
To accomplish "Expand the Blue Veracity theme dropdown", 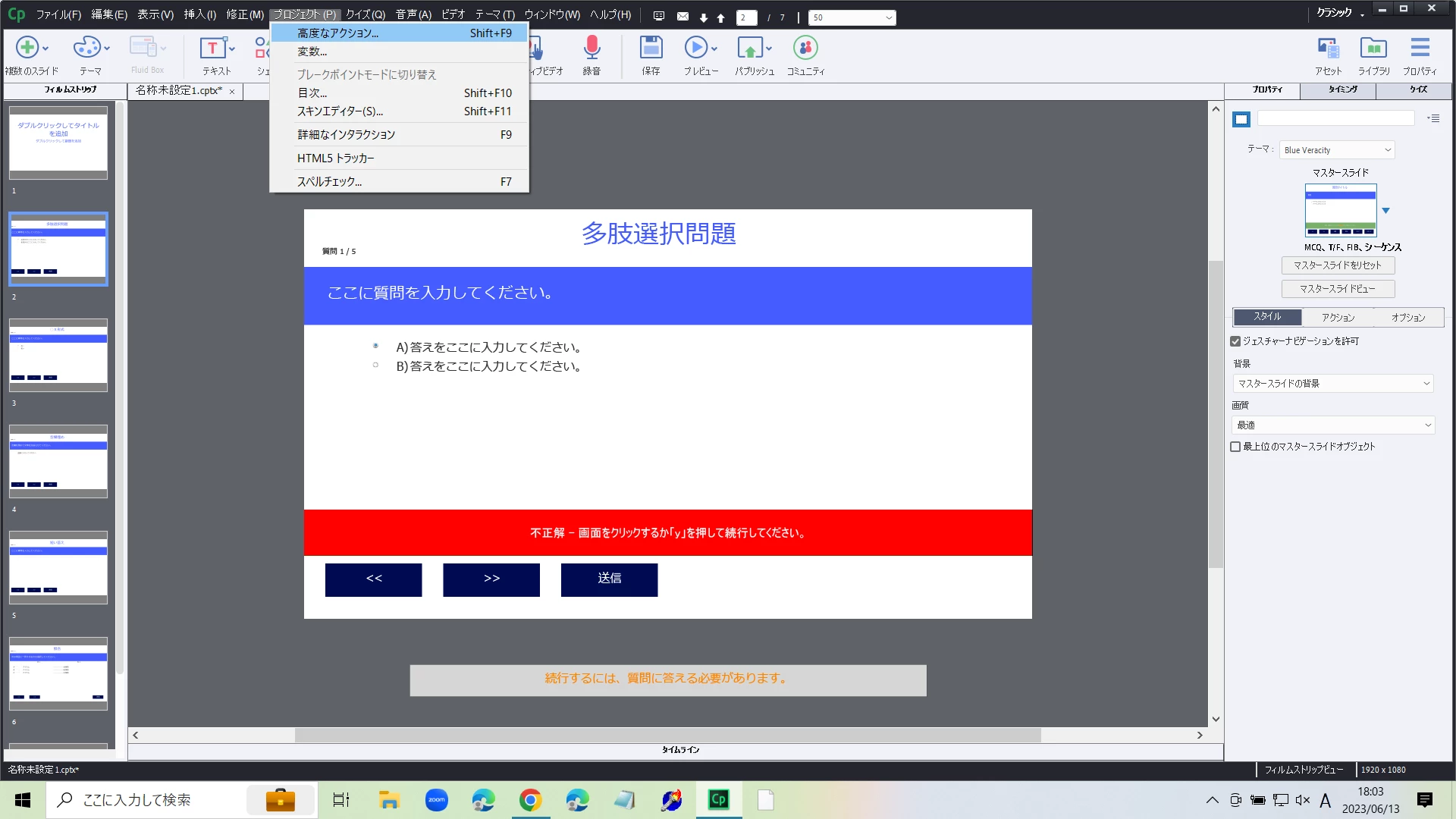I will tap(1337, 150).
